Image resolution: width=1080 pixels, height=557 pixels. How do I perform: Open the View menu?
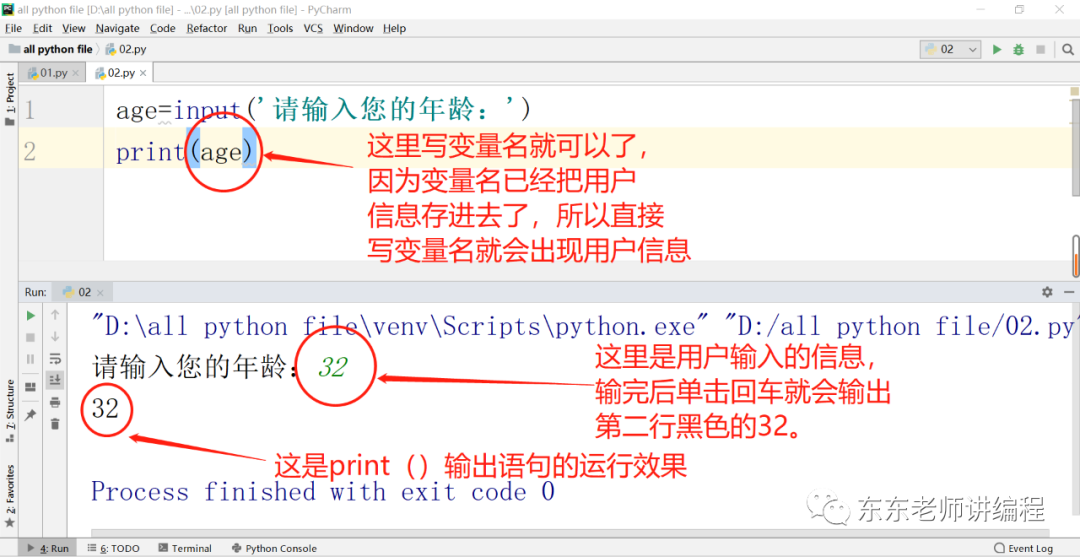click(x=74, y=28)
